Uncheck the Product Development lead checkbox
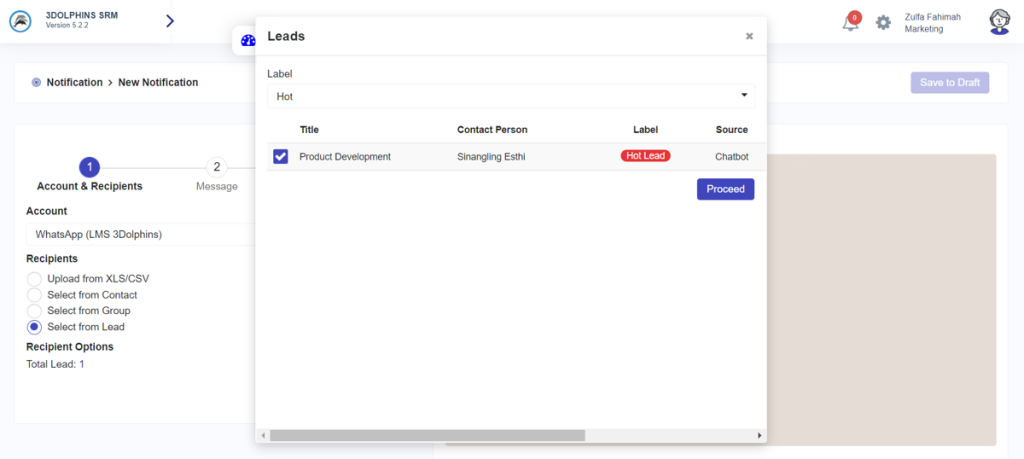 [x=280, y=156]
